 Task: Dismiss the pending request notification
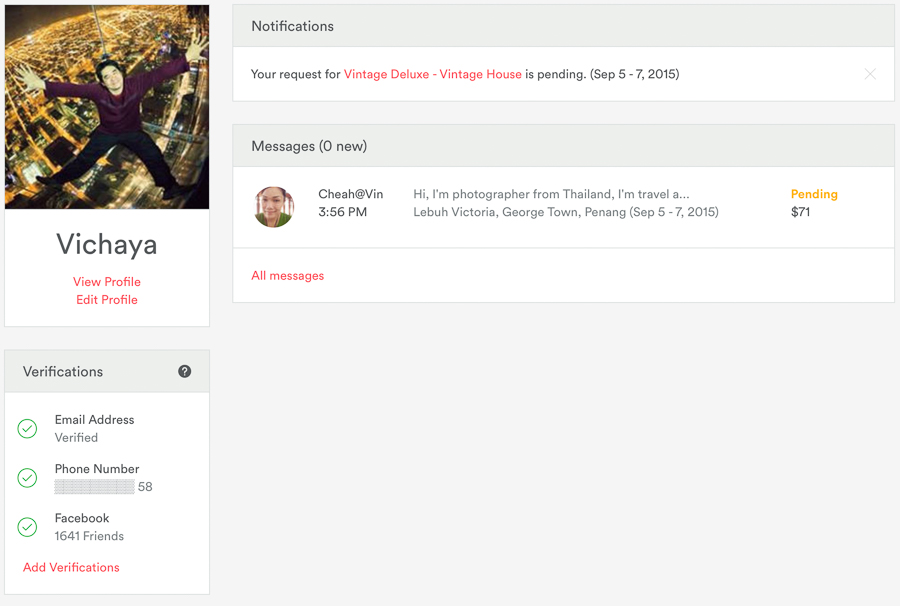(870, 74)
